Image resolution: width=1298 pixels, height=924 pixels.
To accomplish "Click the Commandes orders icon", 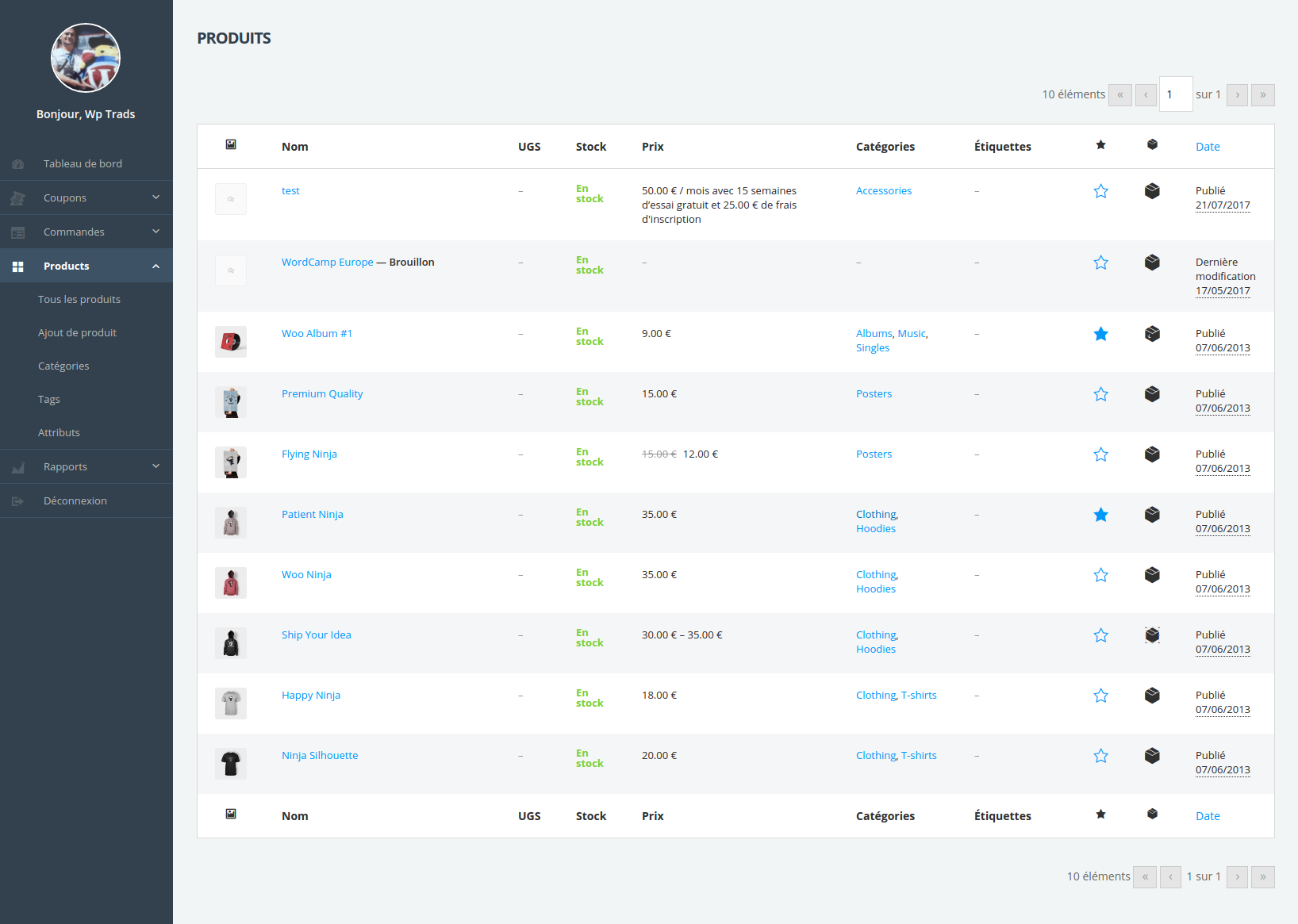I will (x=17, y=232).
